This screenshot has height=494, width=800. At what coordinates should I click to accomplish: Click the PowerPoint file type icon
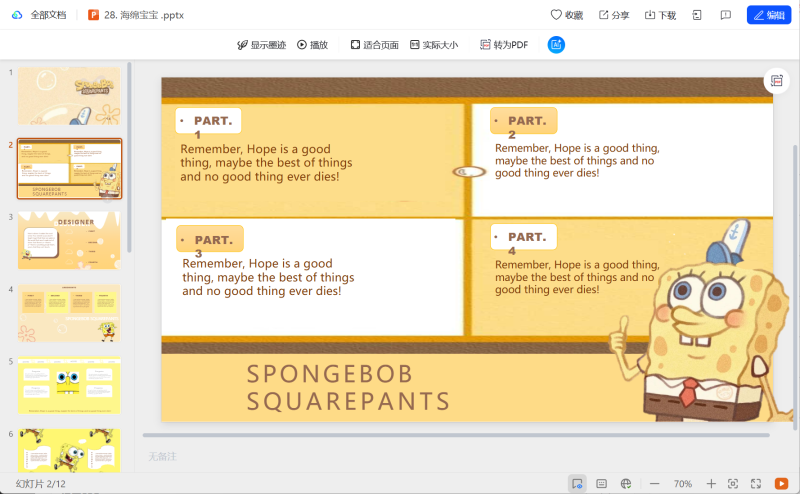click(93, 15)
